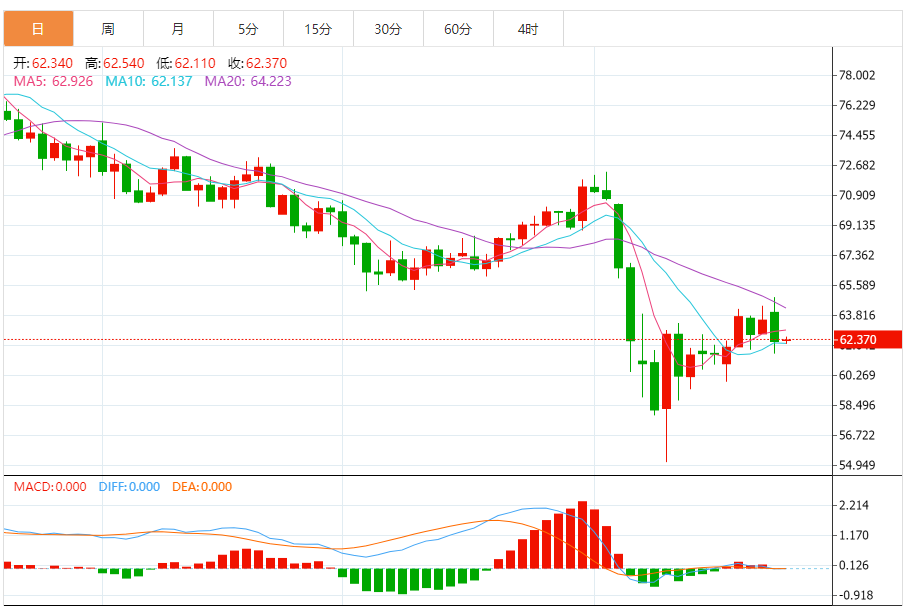908x606 pixels.
Task: Open the 30分 timeframe tab
Action: pyautogui.click(x=389, y=28)
